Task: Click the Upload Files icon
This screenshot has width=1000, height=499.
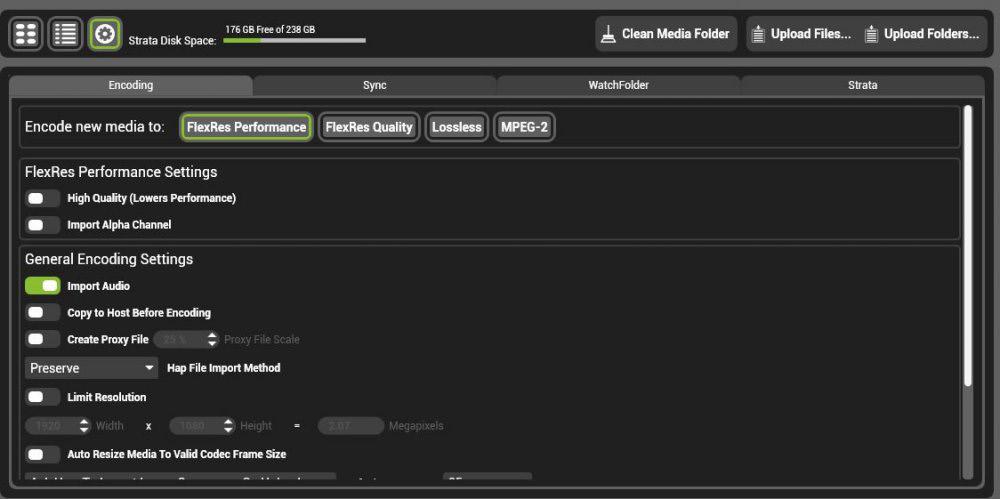Action: 758,34
